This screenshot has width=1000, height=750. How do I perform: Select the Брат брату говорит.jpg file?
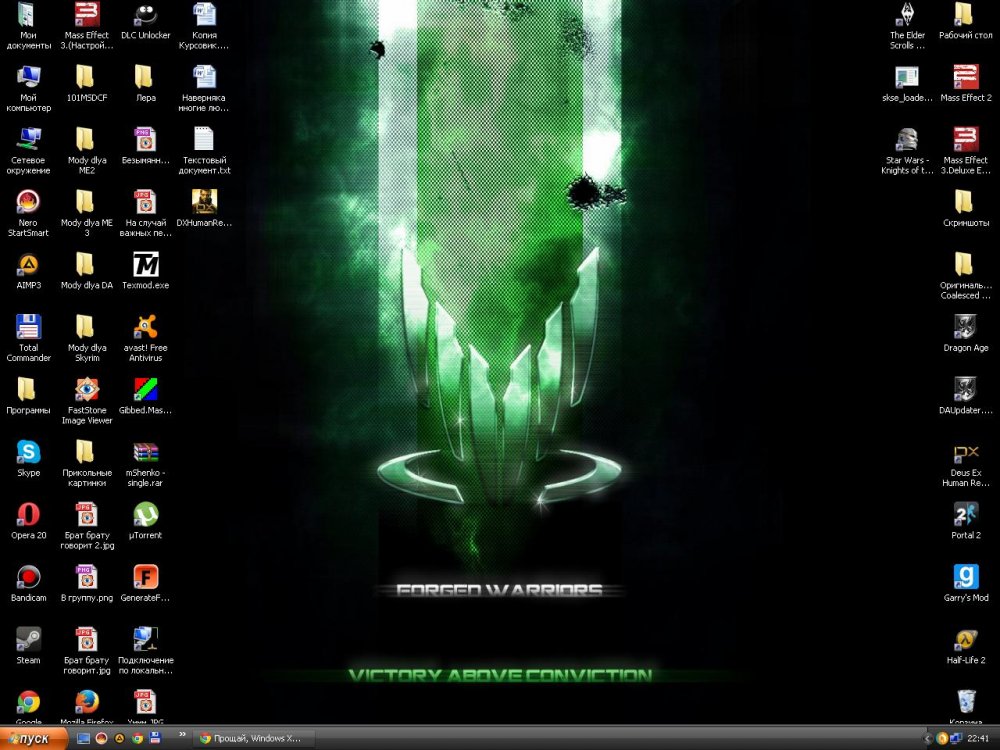pos(87,651)
